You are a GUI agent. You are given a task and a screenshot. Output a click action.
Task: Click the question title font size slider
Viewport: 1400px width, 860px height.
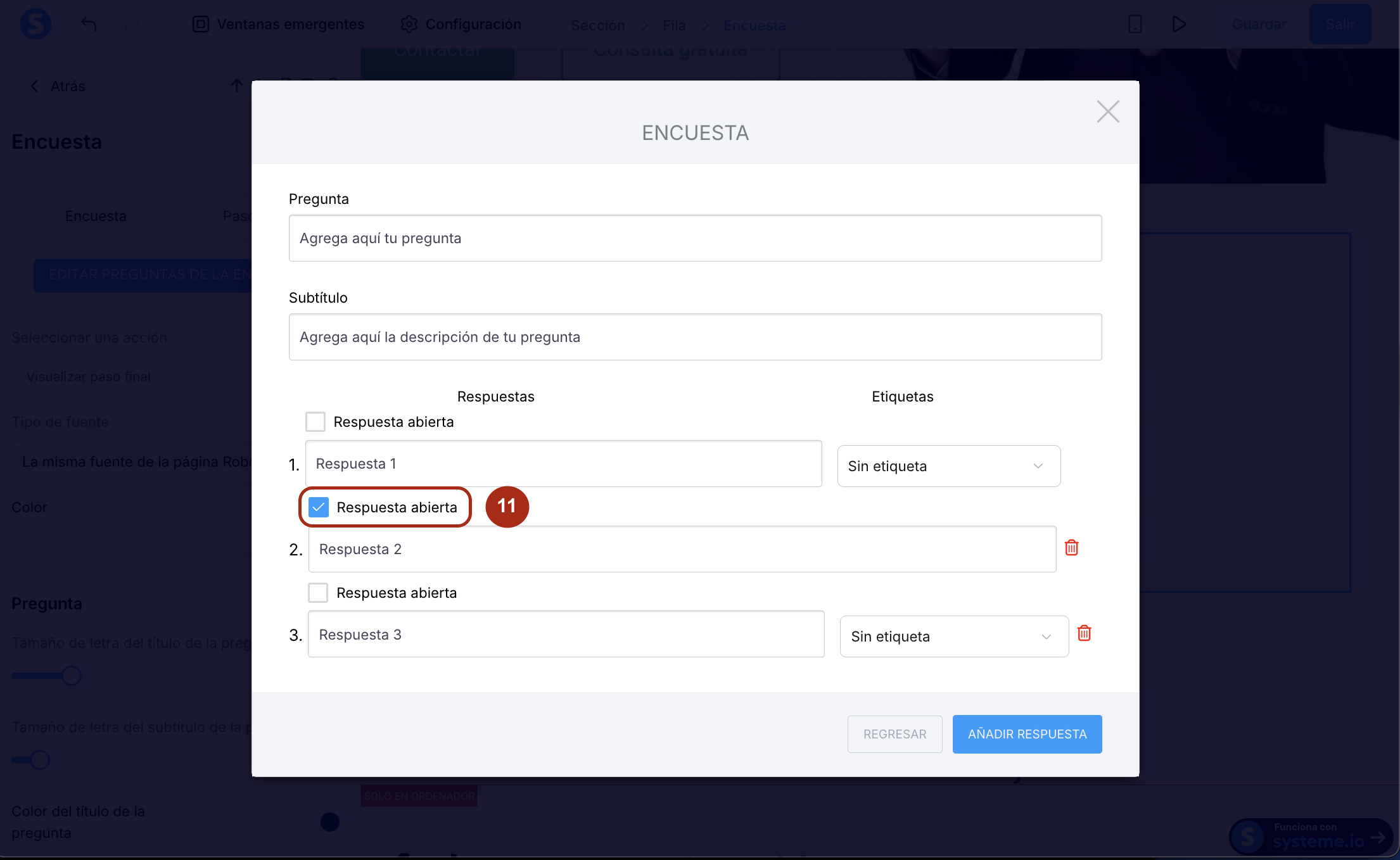click(x=71, y=676)
